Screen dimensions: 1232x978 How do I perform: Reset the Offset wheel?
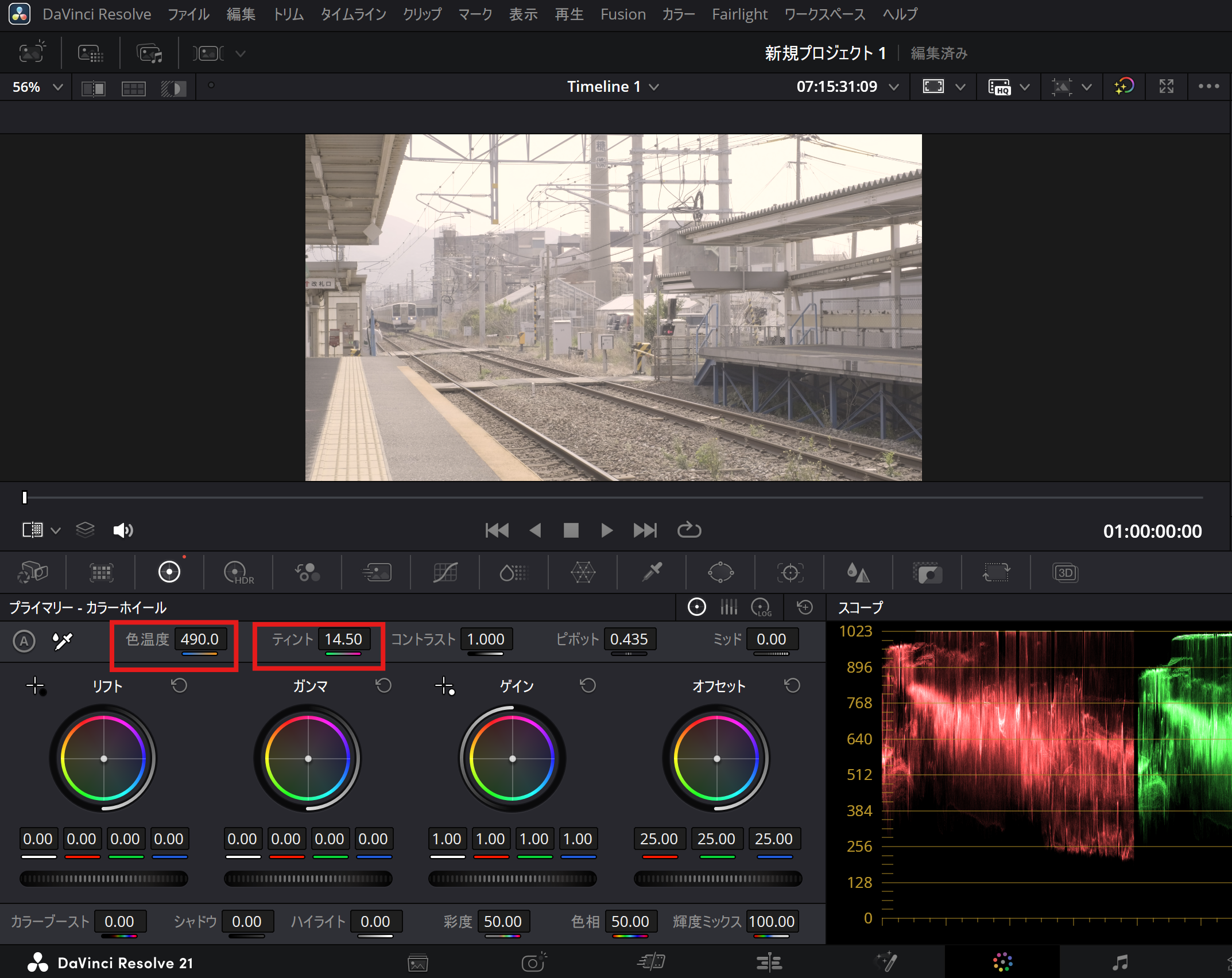click(x=792, y=685)
